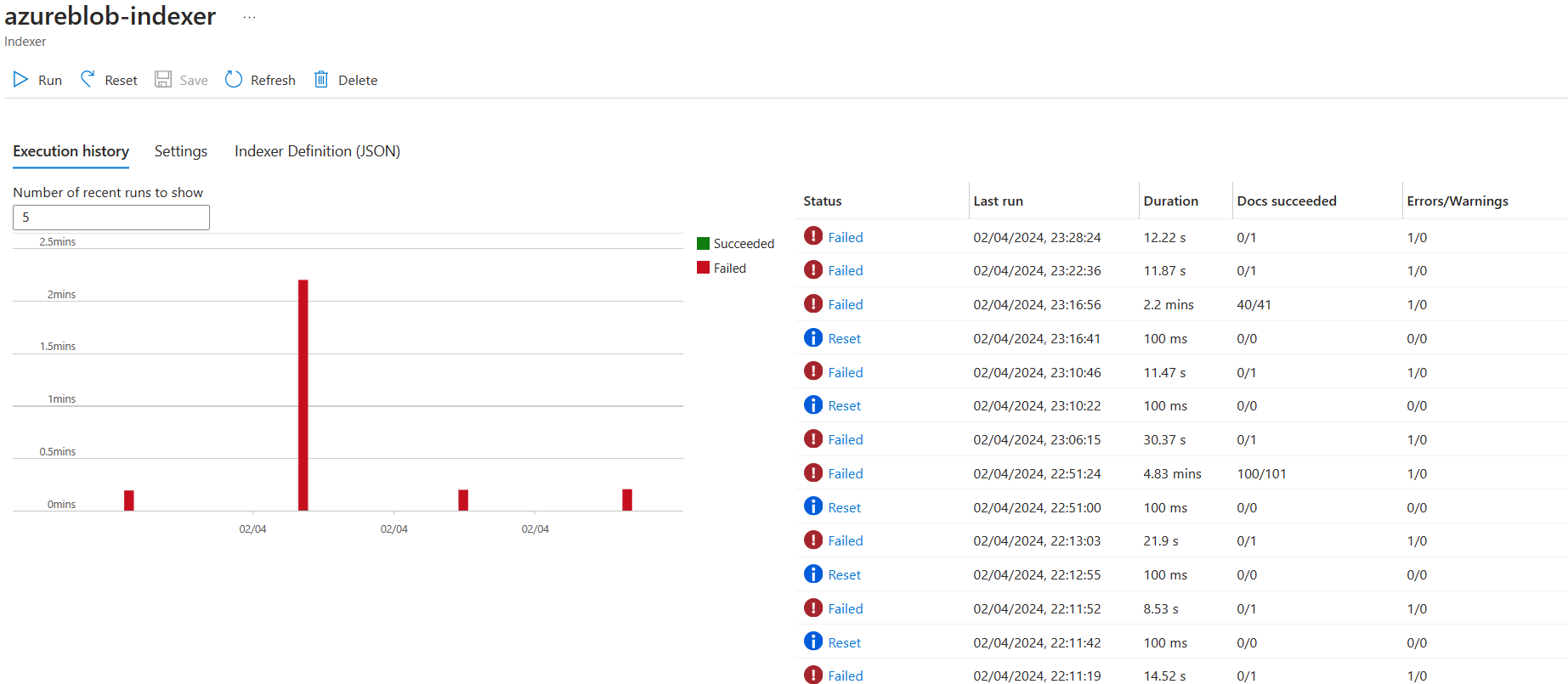Click the Run button label
The image size is (1568, 684).
coord(50,81)
